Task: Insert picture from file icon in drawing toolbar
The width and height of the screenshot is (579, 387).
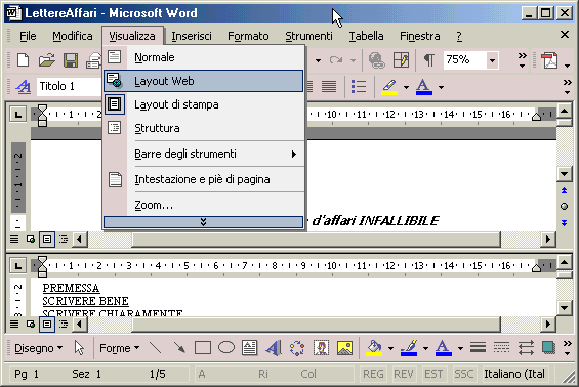Action: pyautogui.click(x=345, y=348)
